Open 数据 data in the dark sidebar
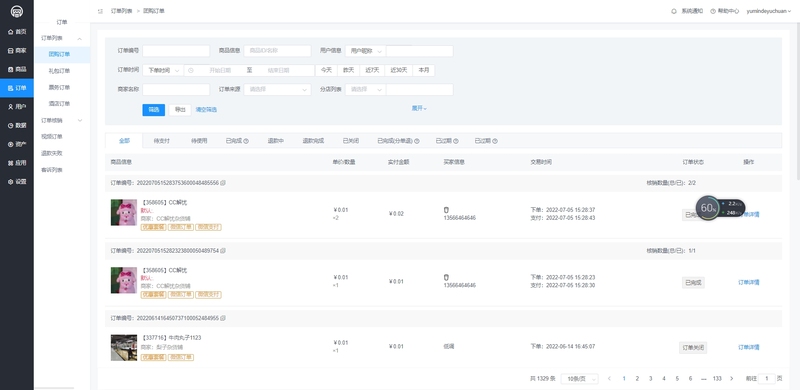This screenshot has width=800, height=390. coord(17,126)
